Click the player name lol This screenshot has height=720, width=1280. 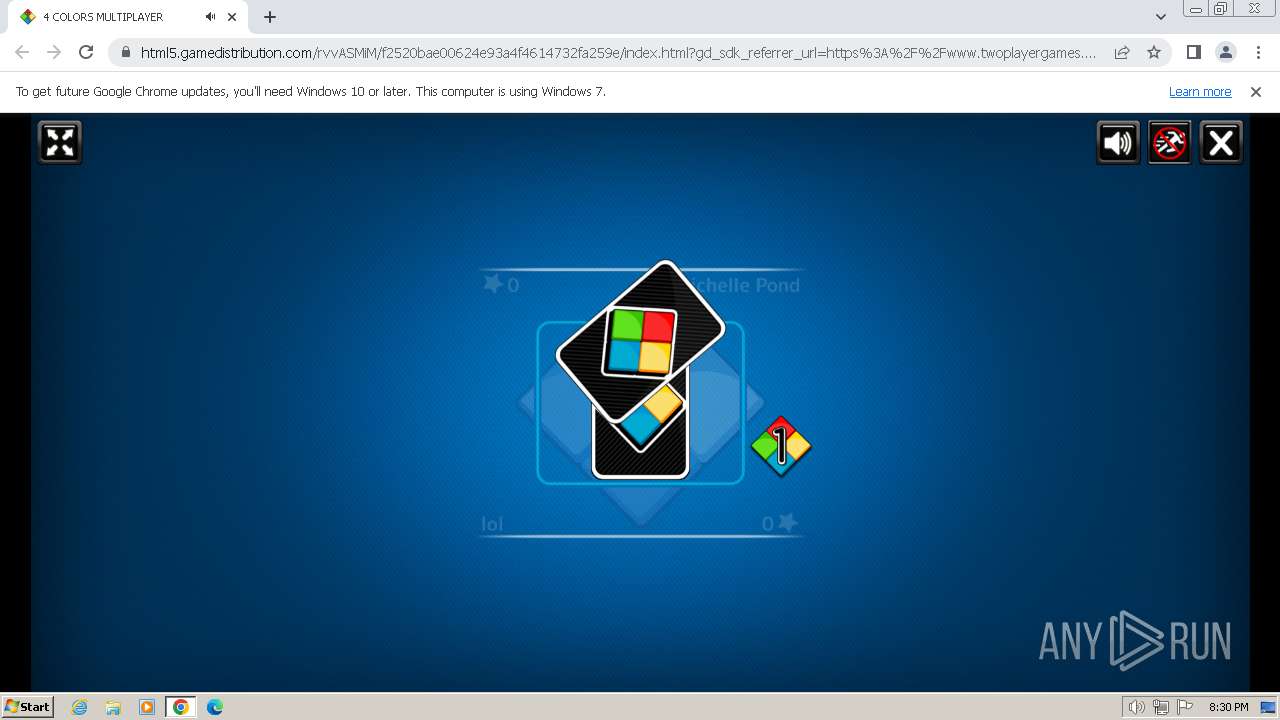click(492, 524)
